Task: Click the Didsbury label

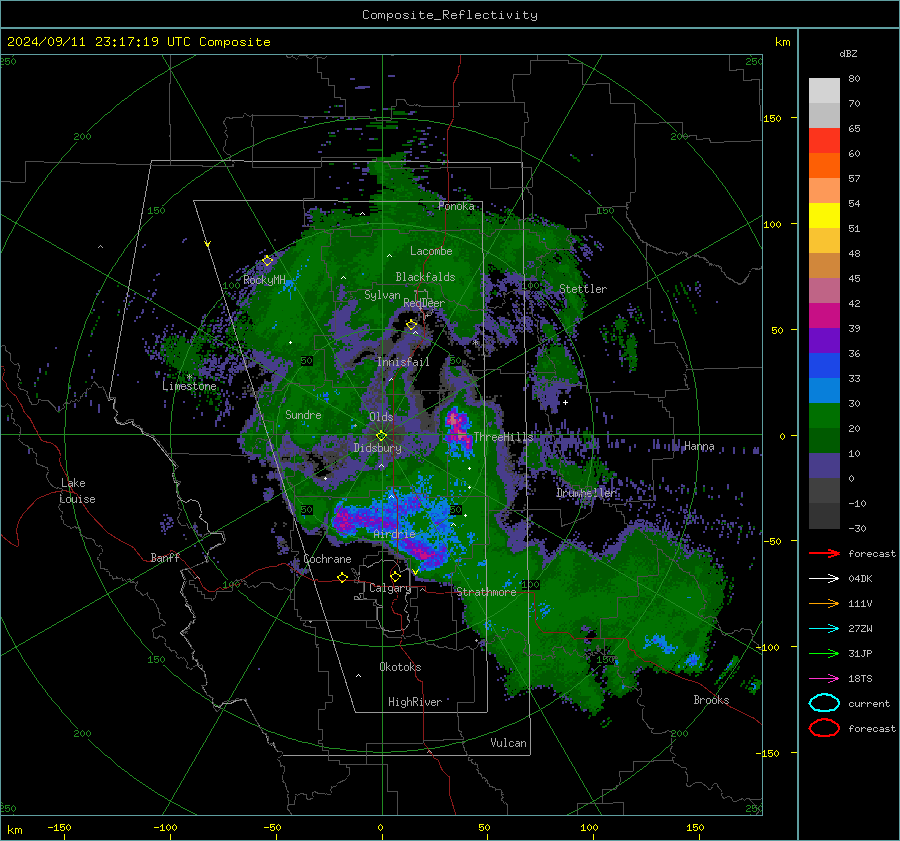Action: (x=377, y=448)
